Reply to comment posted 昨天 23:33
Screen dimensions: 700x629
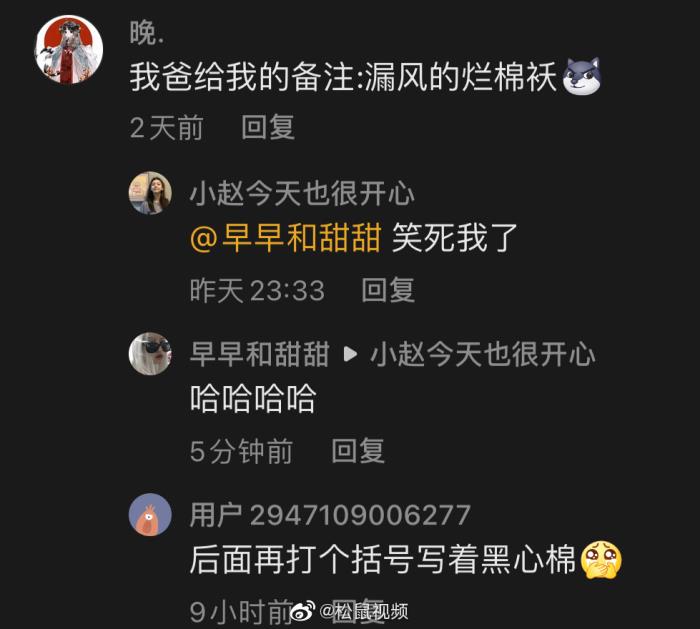point(388,290)
